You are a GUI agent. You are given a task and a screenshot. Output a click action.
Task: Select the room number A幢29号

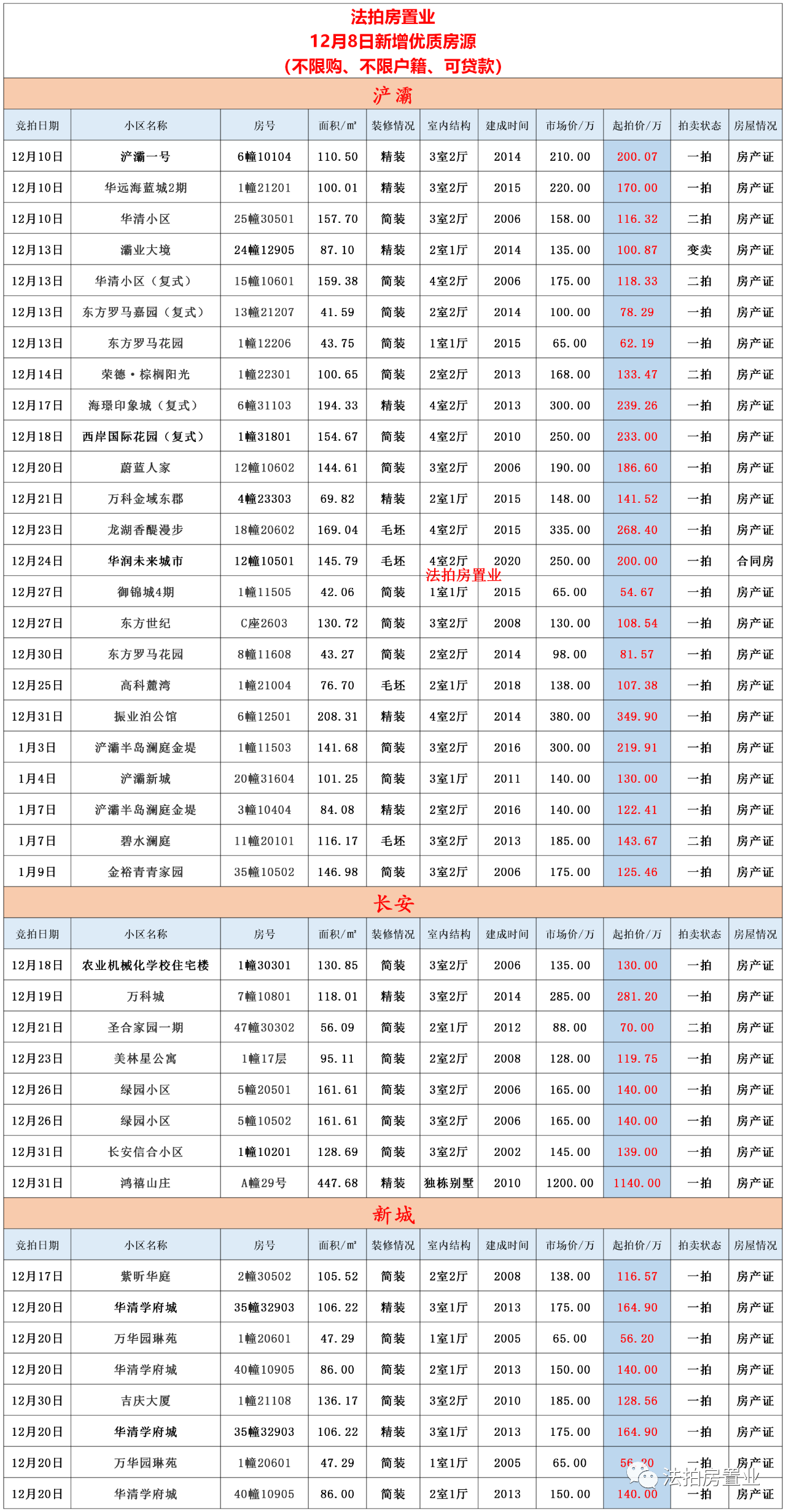pos(264,1183)
